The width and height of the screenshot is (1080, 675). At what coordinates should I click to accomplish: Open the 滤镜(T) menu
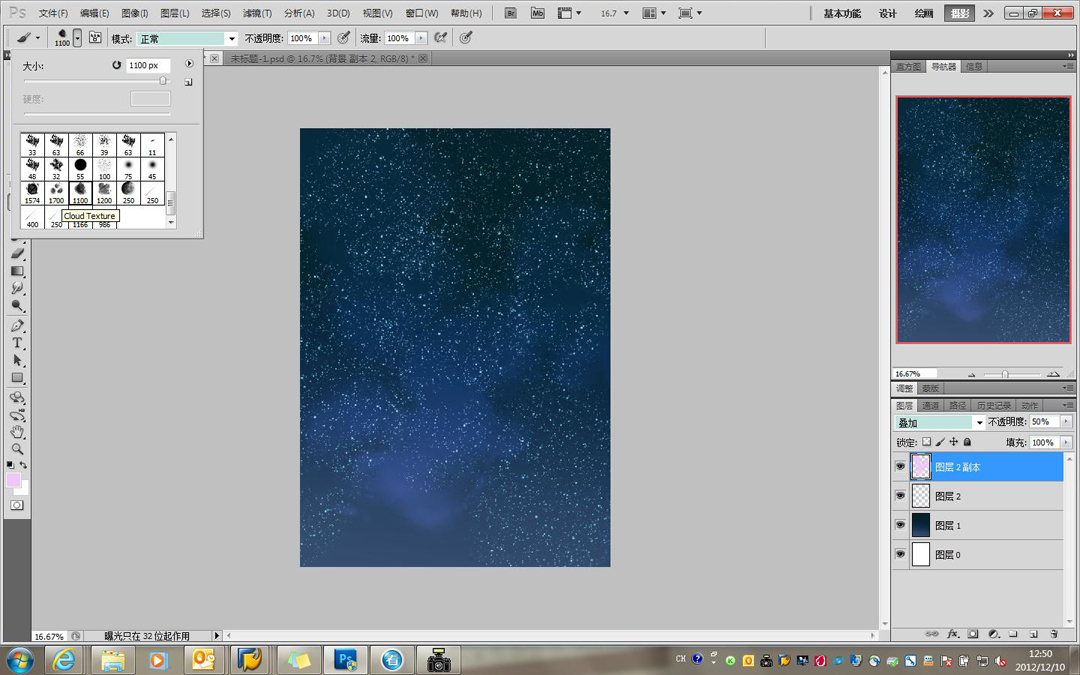257,13
